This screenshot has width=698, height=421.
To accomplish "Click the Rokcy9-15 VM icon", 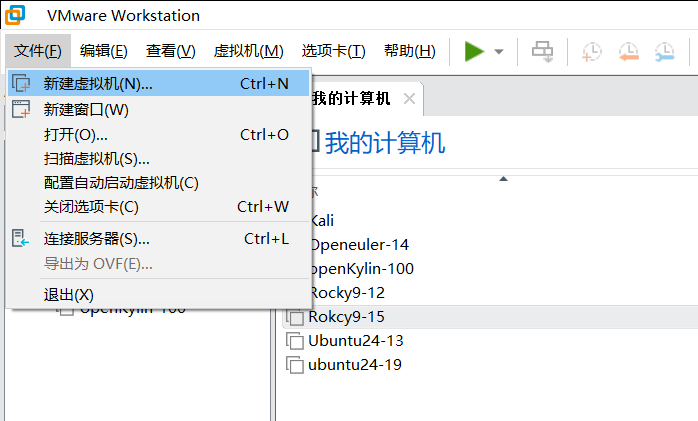I will point(295,317).
